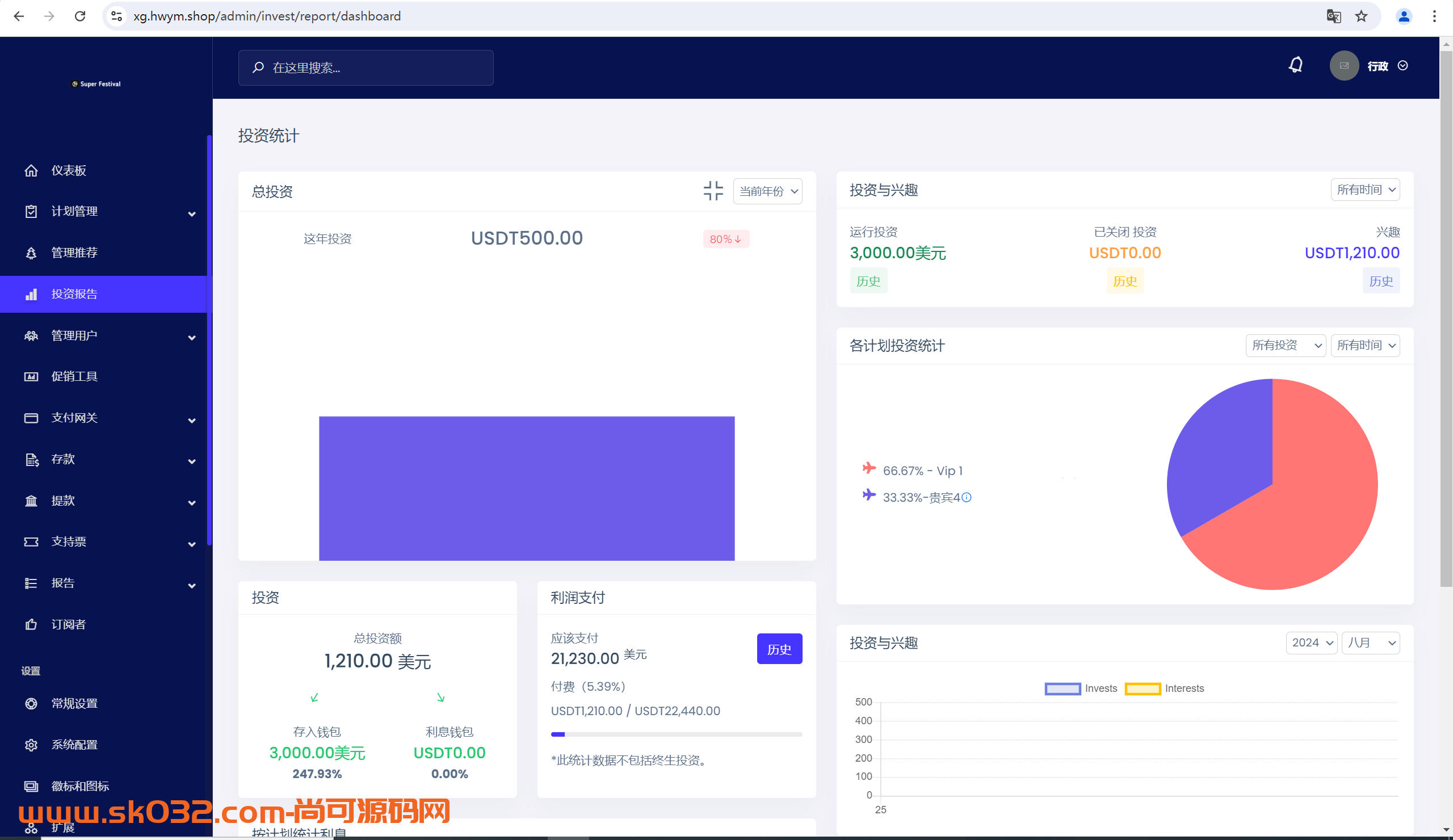The height and width of the screenshot is (840, 1453).
Task: Click the lifebuoy icon beside 常规设置
Action: 31,704
